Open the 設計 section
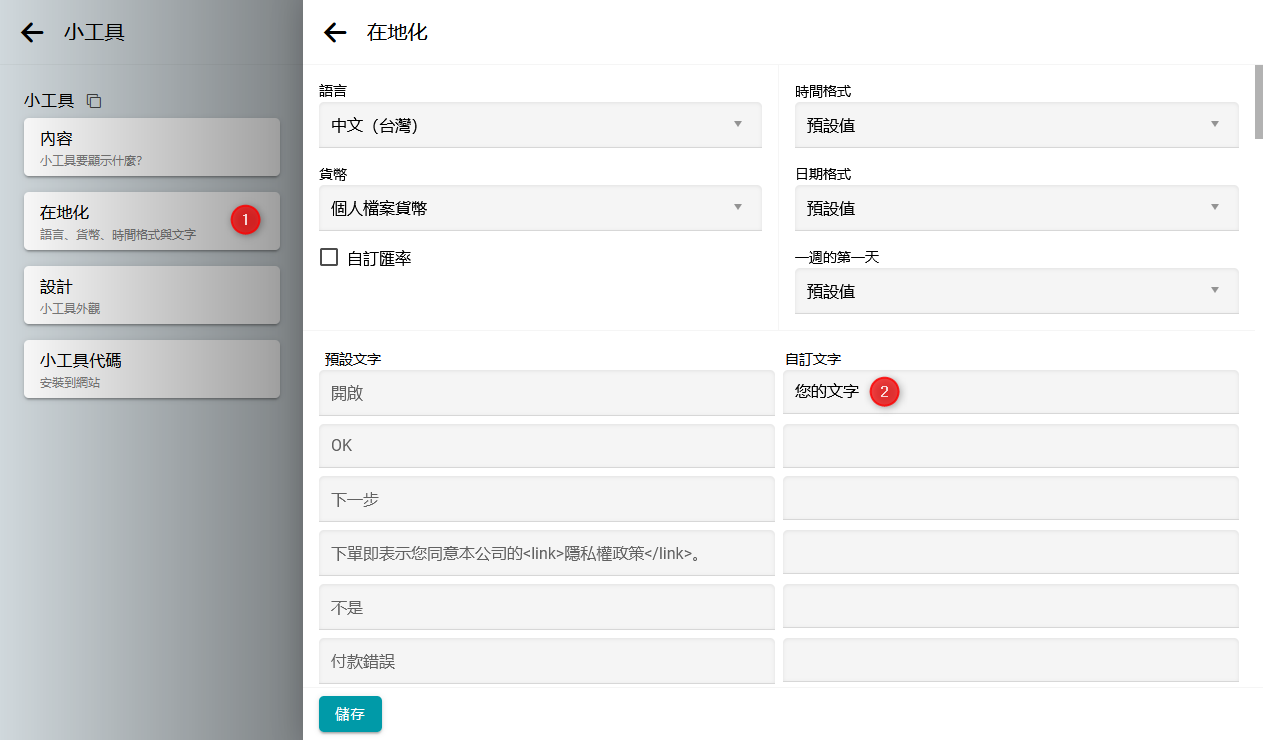The height and width of the screenshot is (740, 1263). (151, 295)
